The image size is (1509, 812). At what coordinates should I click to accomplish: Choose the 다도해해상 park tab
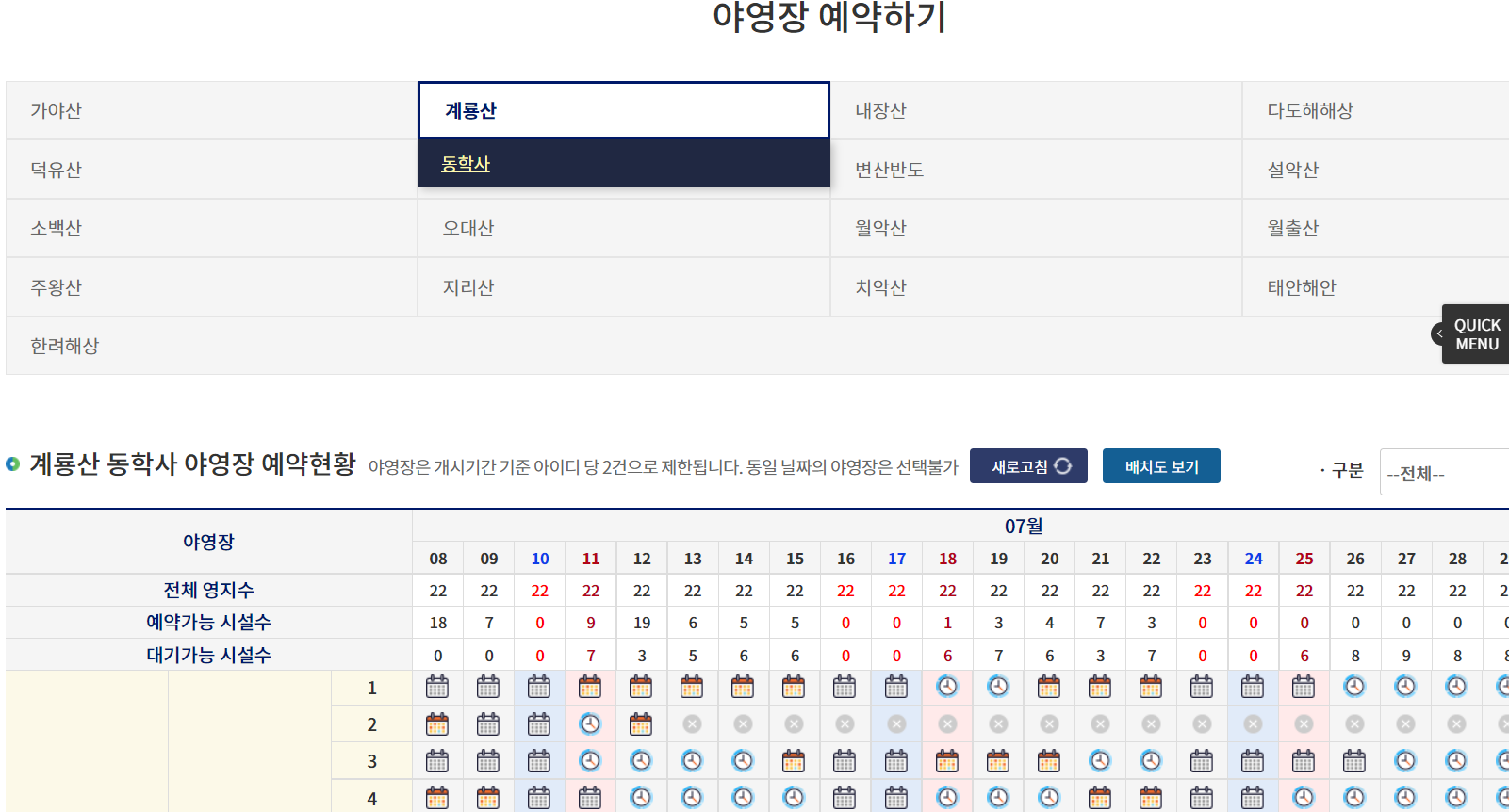tap(1376, 110)
